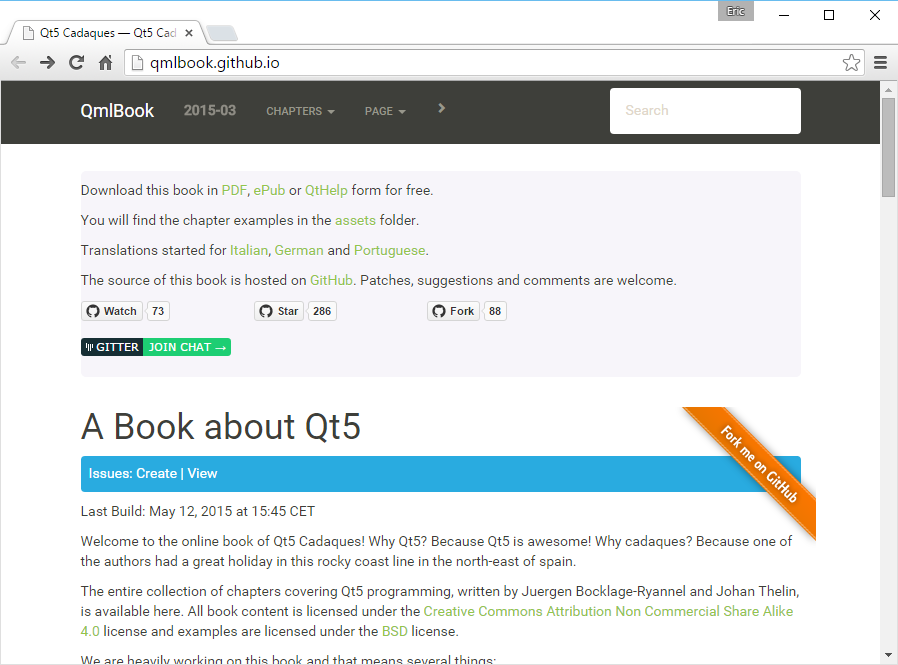Open the QtHelp download link
Viewport: 898px width, 665px height.
326,190
